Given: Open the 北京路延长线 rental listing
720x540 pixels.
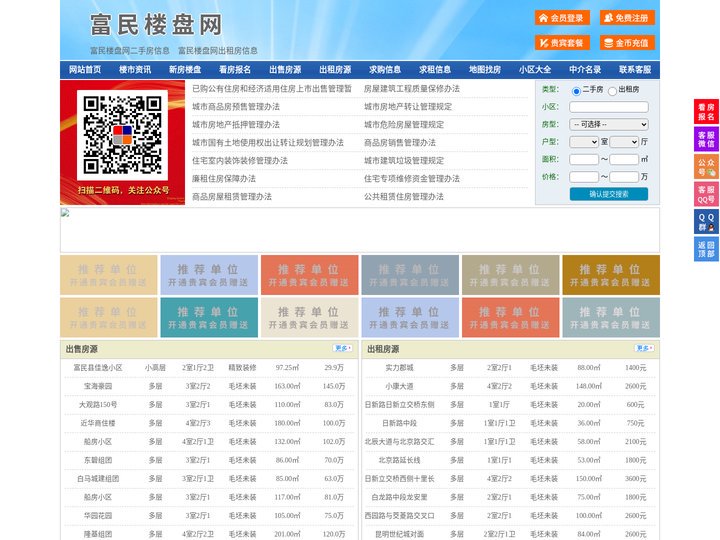Looking at the screenshot, I should (399, 460).
